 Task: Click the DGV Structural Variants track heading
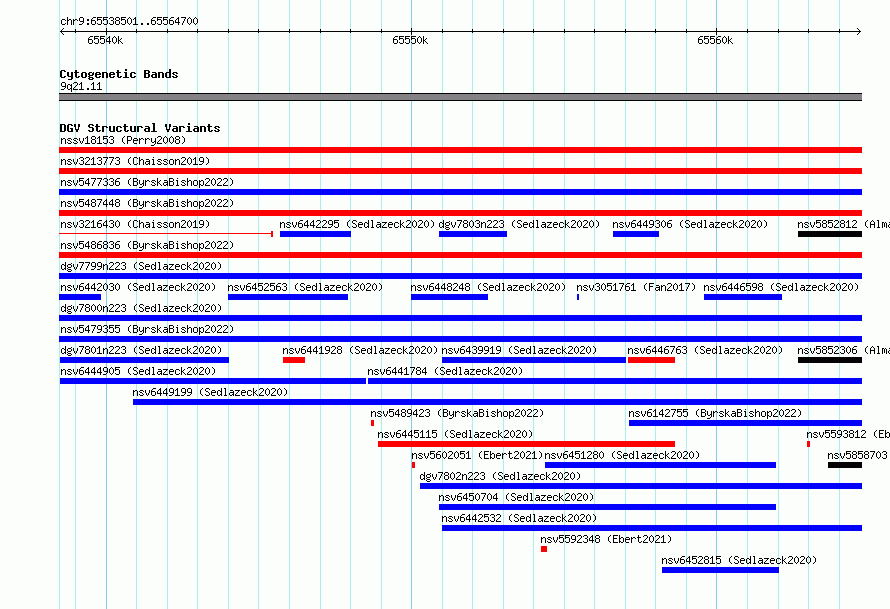point(140,128)
